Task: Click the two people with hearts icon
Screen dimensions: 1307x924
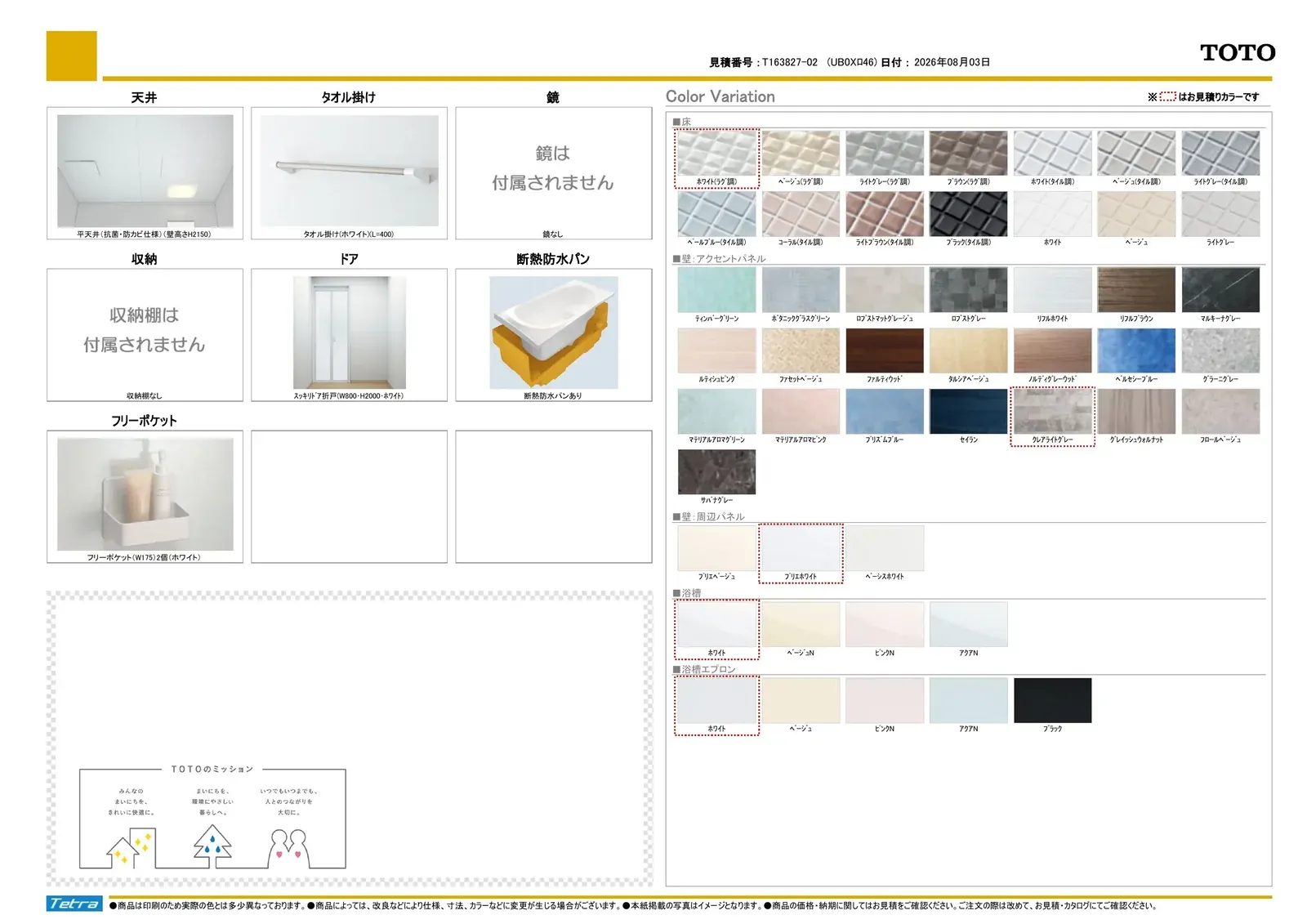Action: [x=288, y=848]
